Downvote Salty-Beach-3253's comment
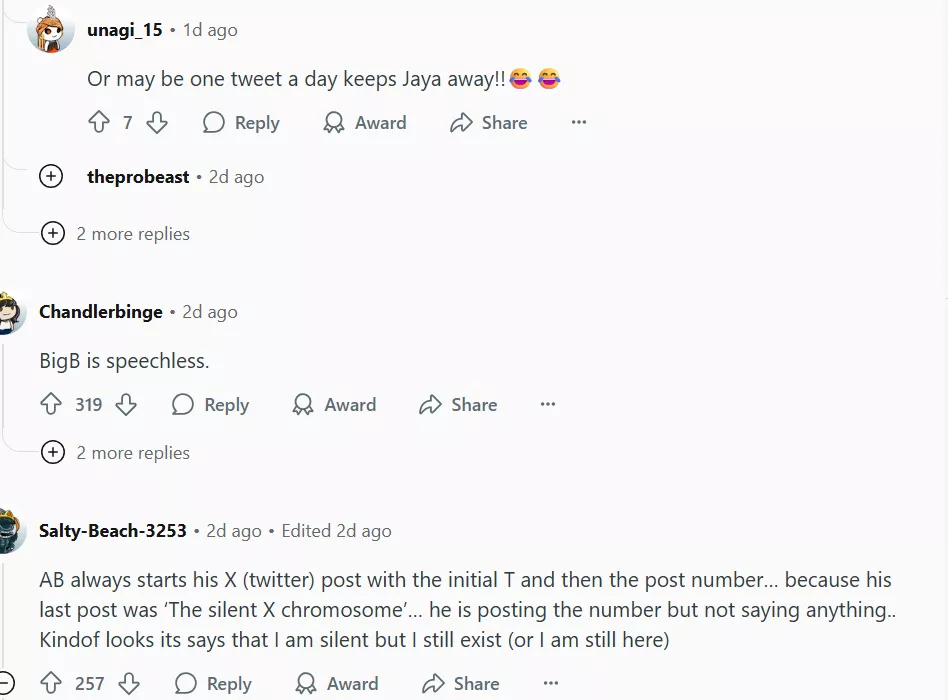948x700 pixels. (x=129, y=684)
